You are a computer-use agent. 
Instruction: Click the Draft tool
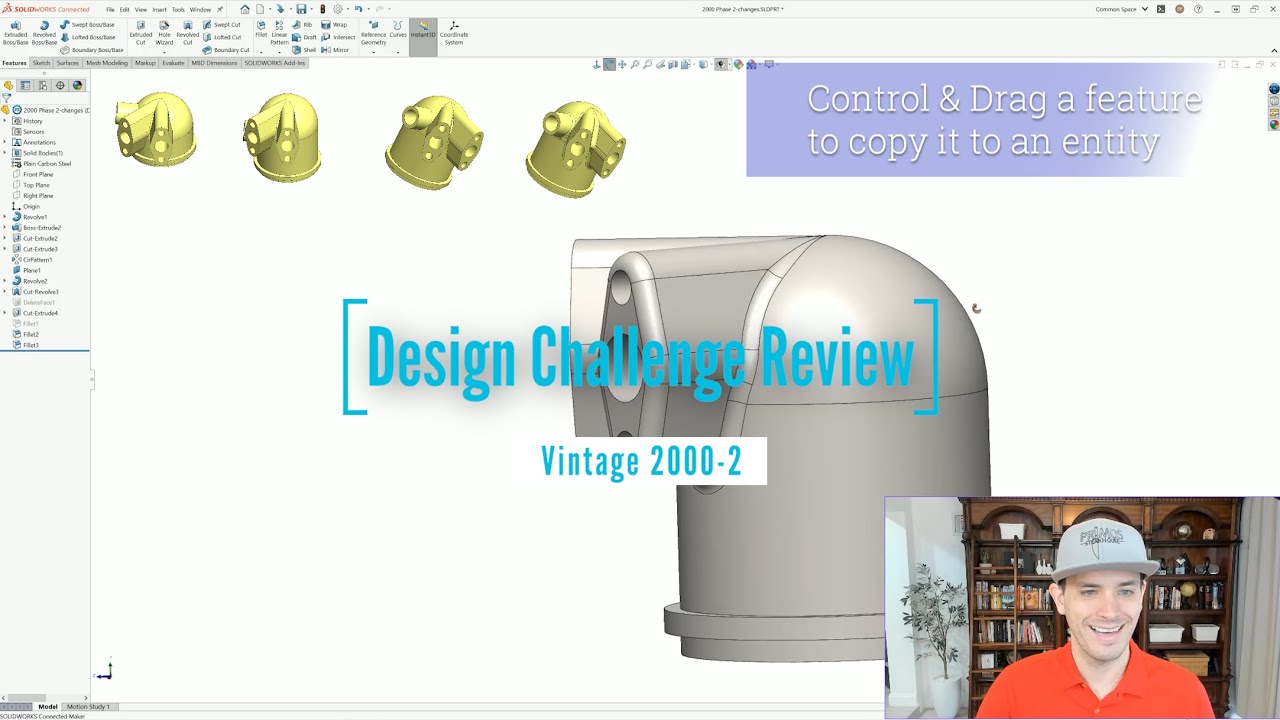click(304, 37)
